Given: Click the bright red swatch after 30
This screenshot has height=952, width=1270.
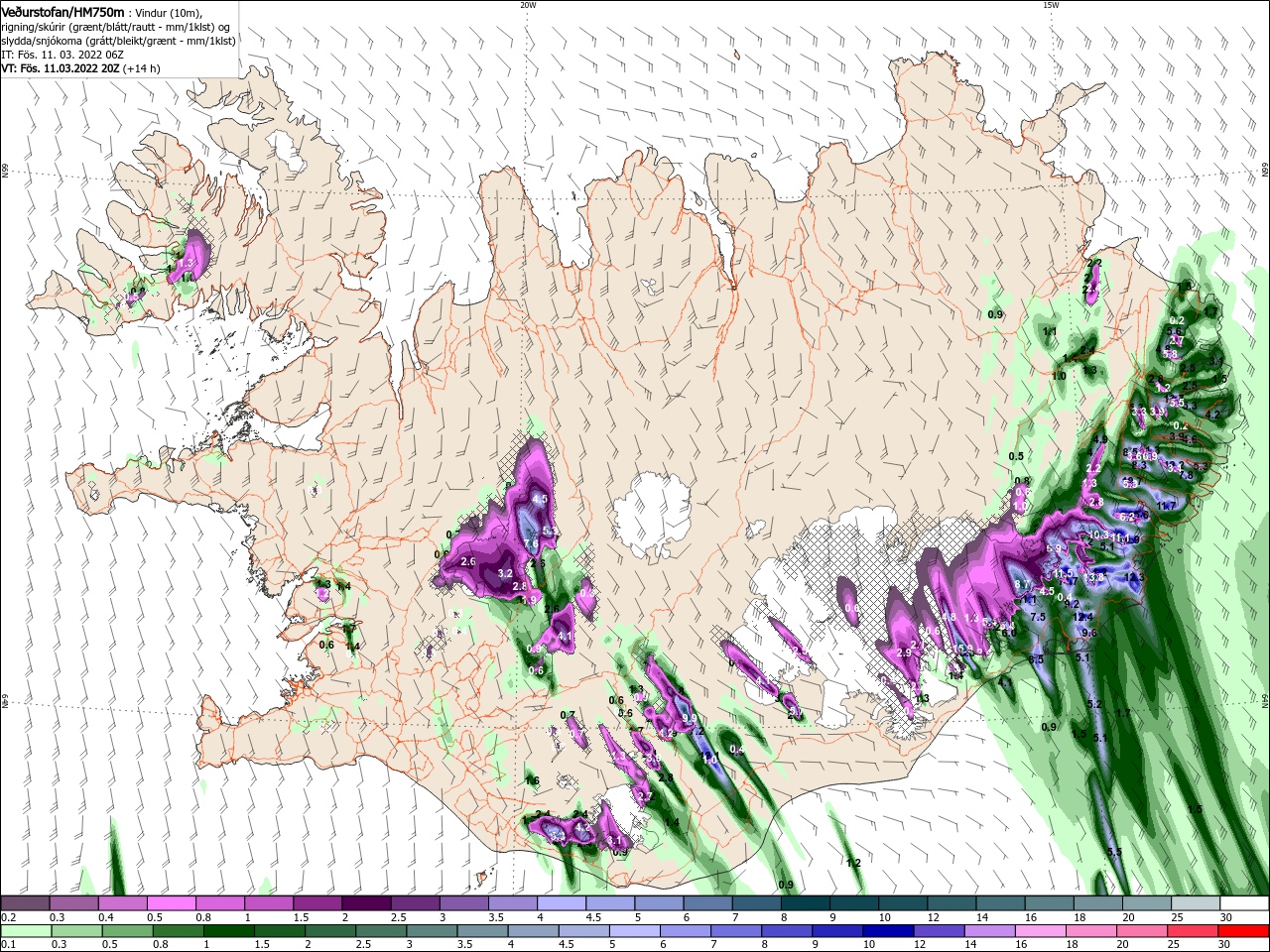Looking at the screenshot, I should [1245, 931].
